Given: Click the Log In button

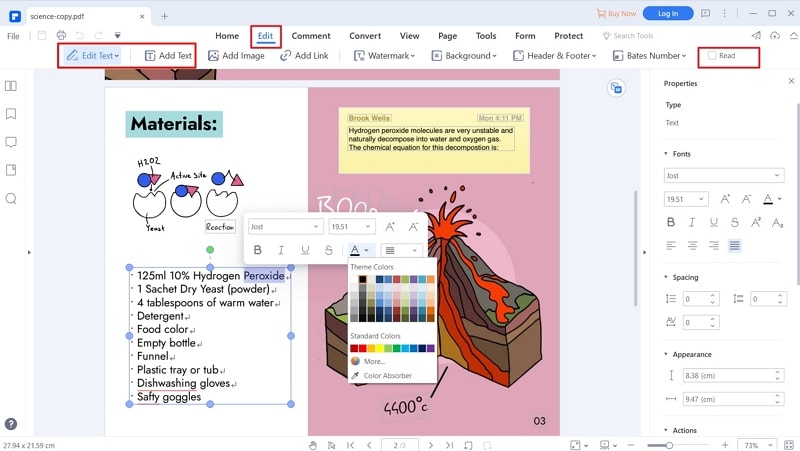Looking at the screenshot, I should pos(668,13).
